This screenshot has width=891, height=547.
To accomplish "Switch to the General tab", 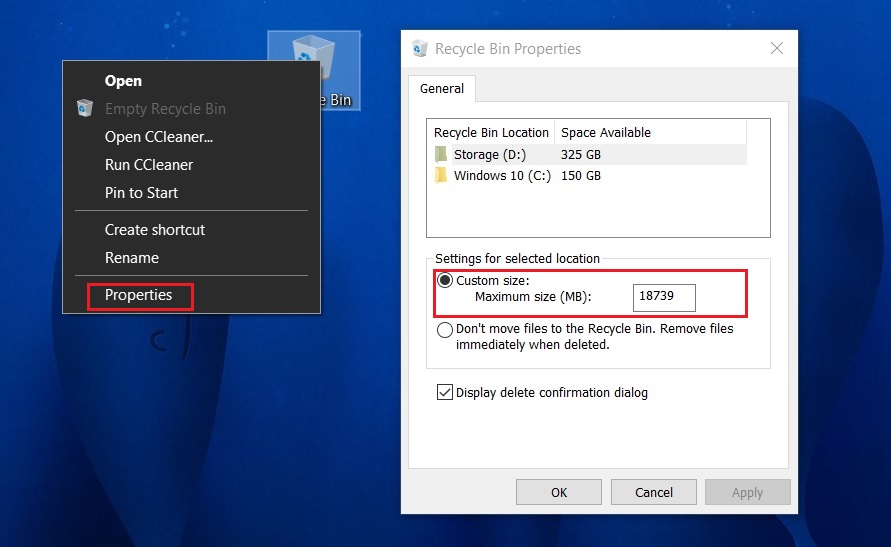I will [x=442, y=89].
